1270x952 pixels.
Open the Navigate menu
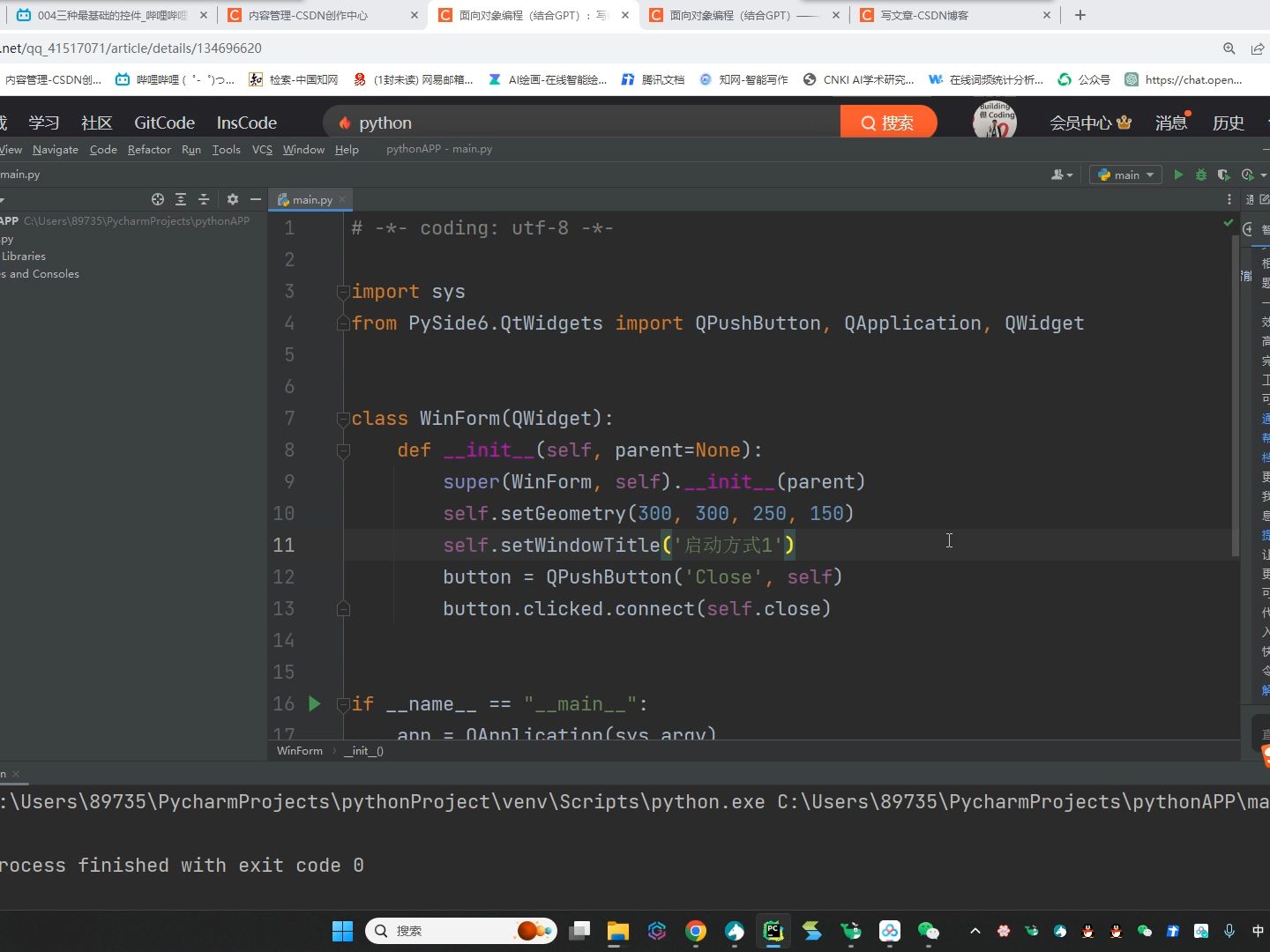[x=56, y=150]
